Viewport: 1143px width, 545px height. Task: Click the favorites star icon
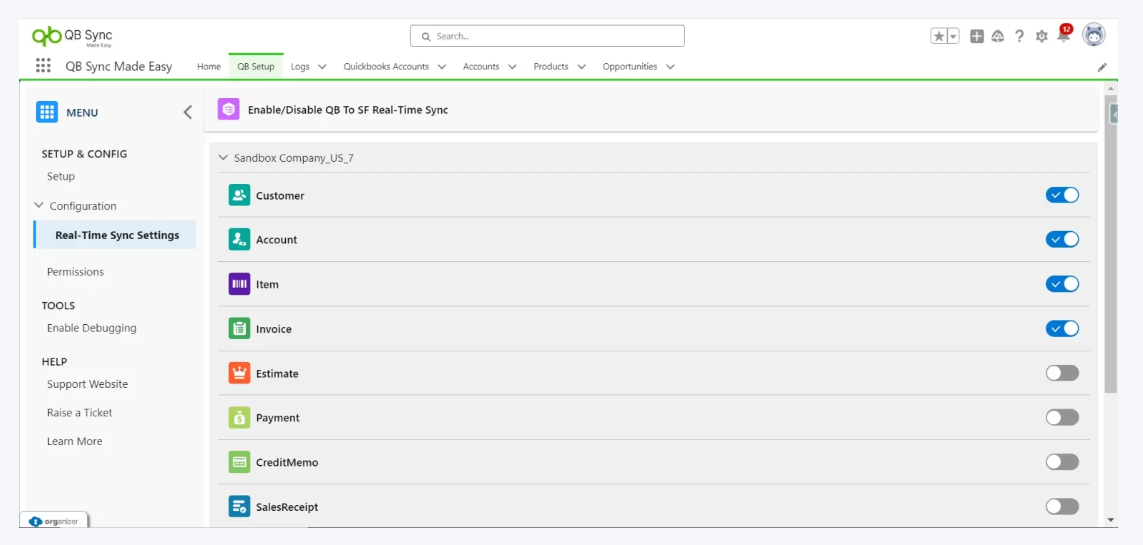tap(939, 36)
